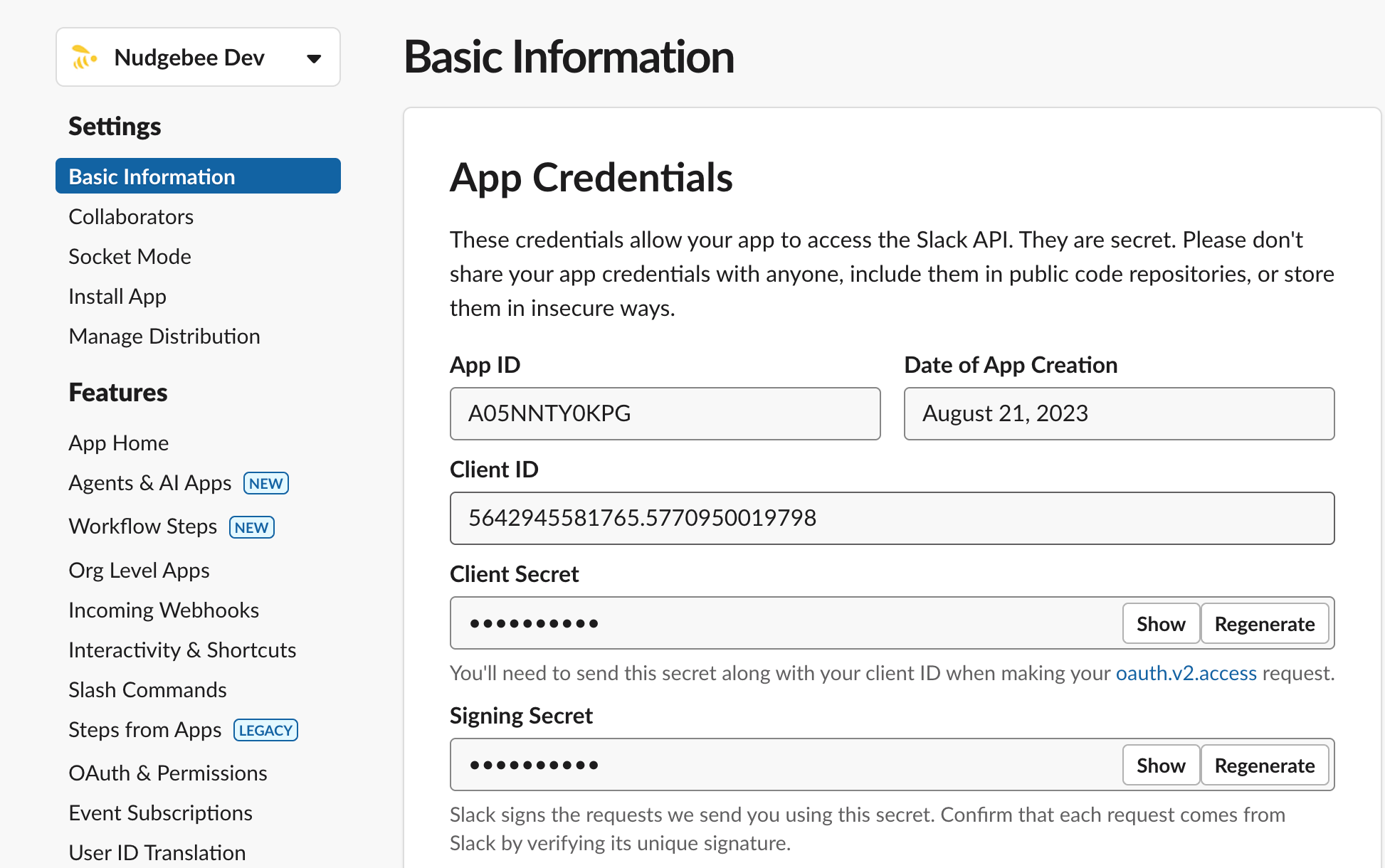Open Event Subscriptions settings
This screenshot has height=868, width=1385.
[161, 813]
